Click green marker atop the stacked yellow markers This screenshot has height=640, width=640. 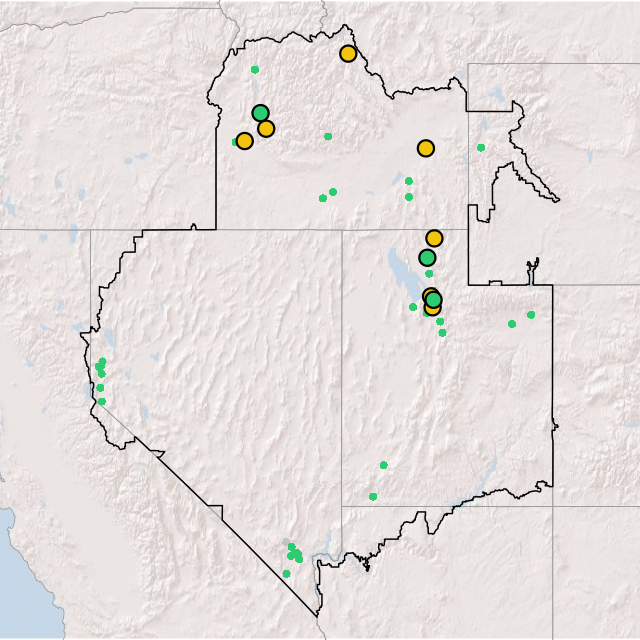tap(433, 300)
